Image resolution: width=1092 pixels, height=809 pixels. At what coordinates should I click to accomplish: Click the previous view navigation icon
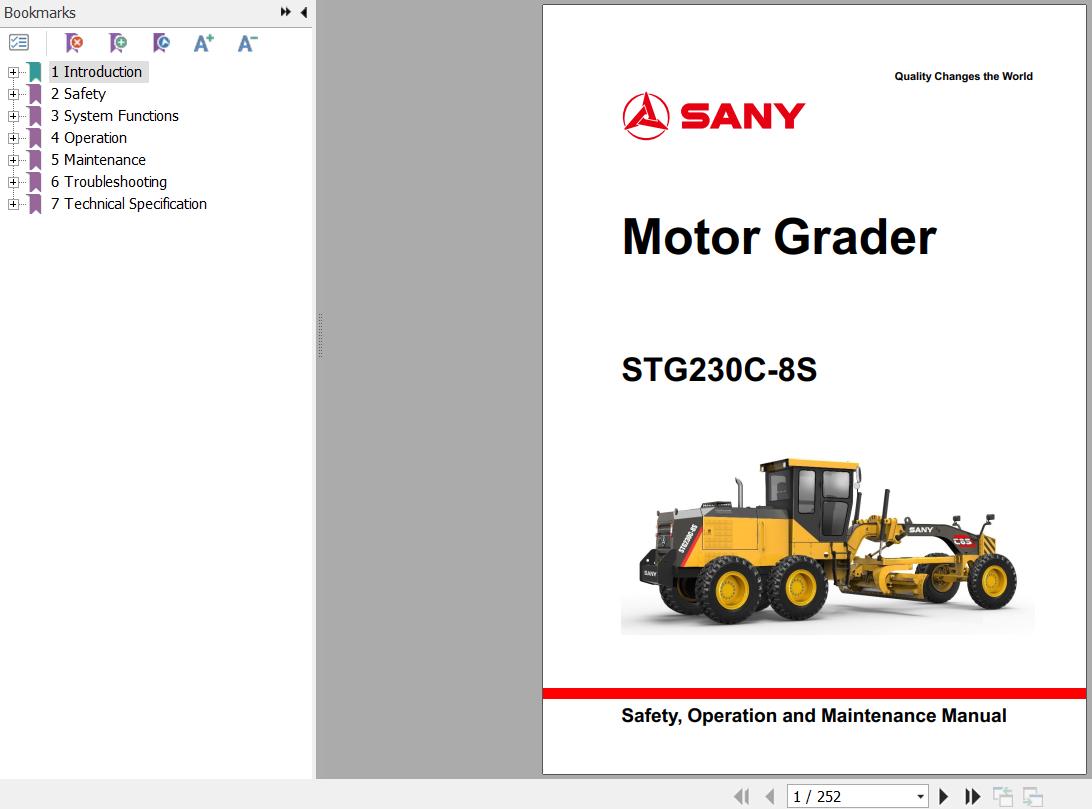click(1003, 796)
